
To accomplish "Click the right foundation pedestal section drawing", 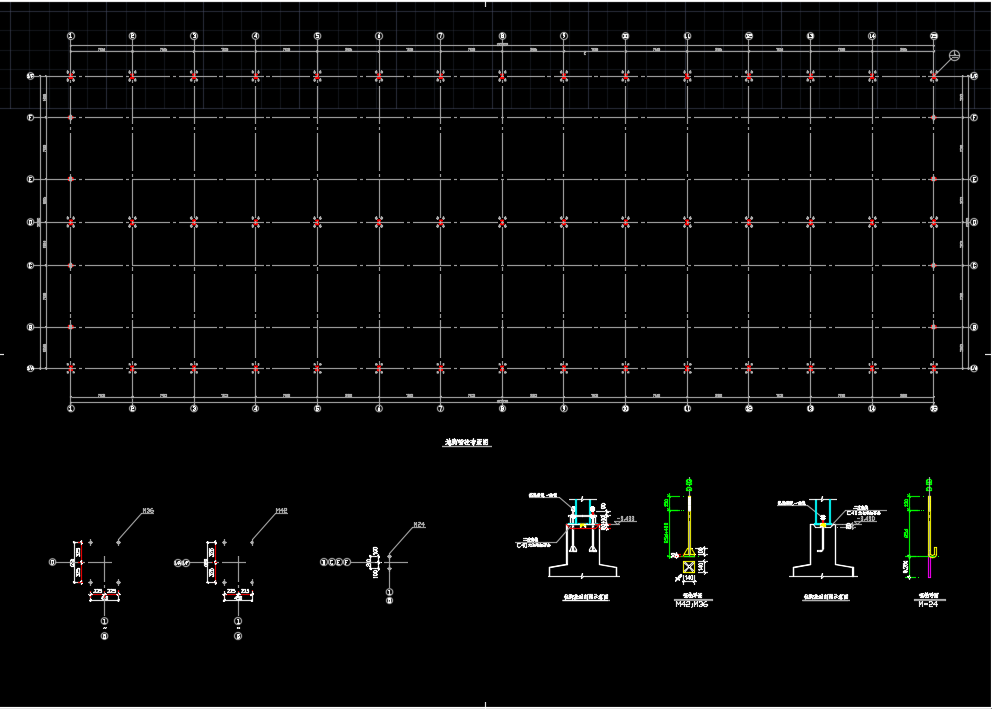I will 822,560.
